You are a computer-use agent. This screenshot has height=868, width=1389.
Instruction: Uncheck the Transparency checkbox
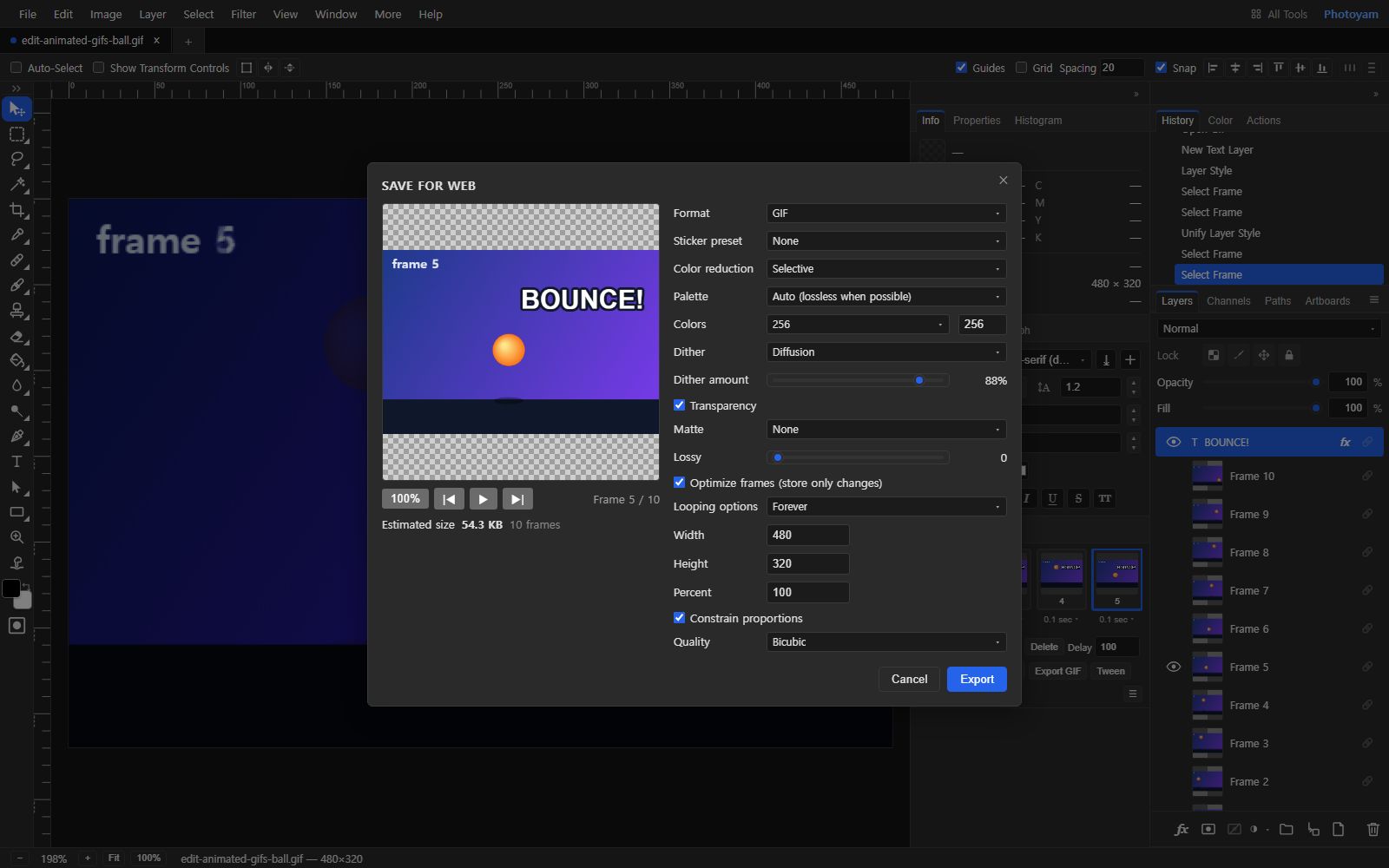(679, 405)
